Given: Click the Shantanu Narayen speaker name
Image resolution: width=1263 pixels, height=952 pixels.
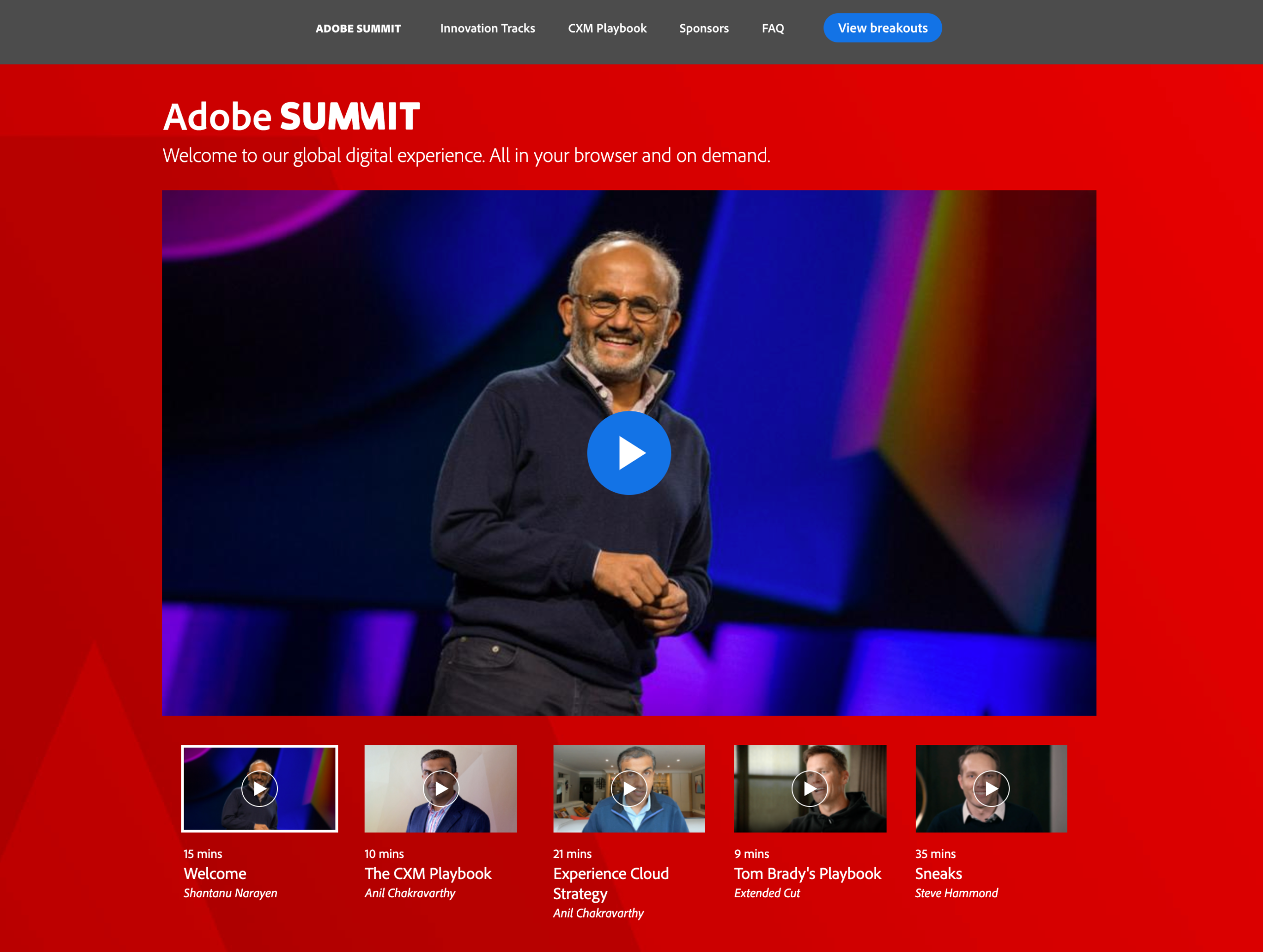Looking at the screenshot, I should pos(230,893).
